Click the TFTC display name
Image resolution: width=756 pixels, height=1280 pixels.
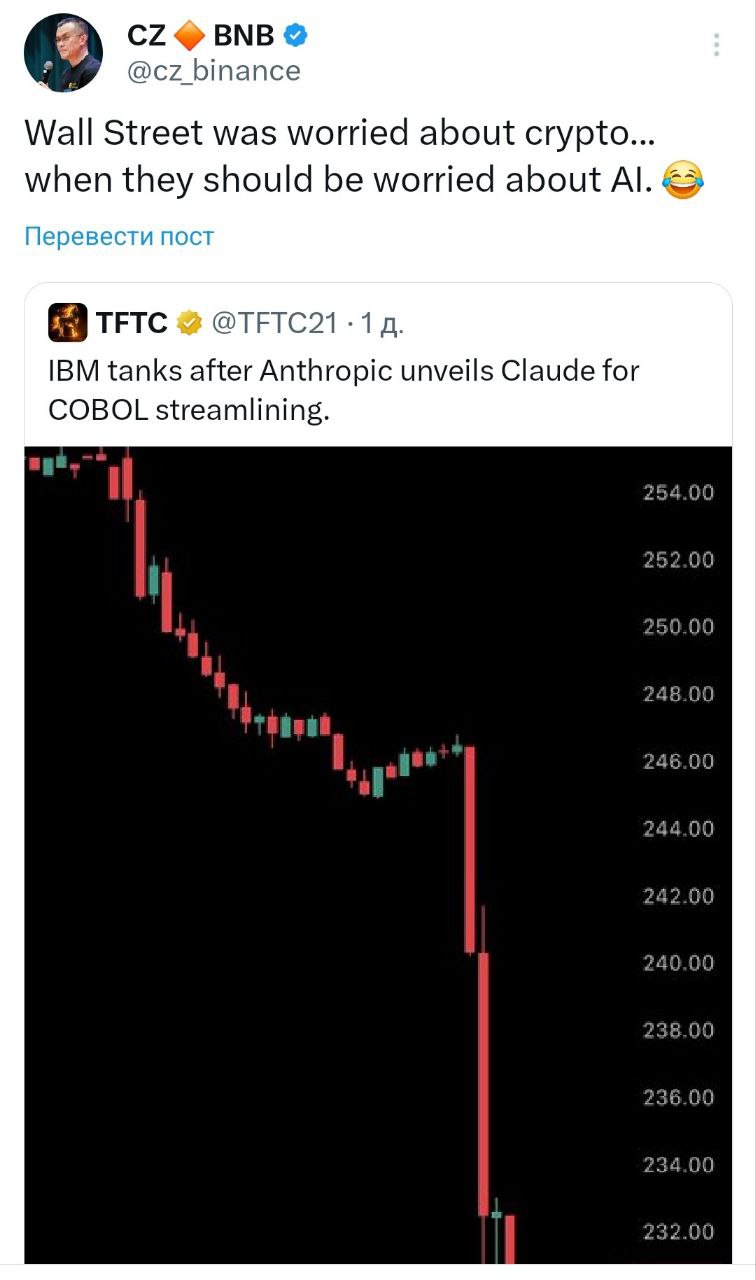tap(131, 322)
